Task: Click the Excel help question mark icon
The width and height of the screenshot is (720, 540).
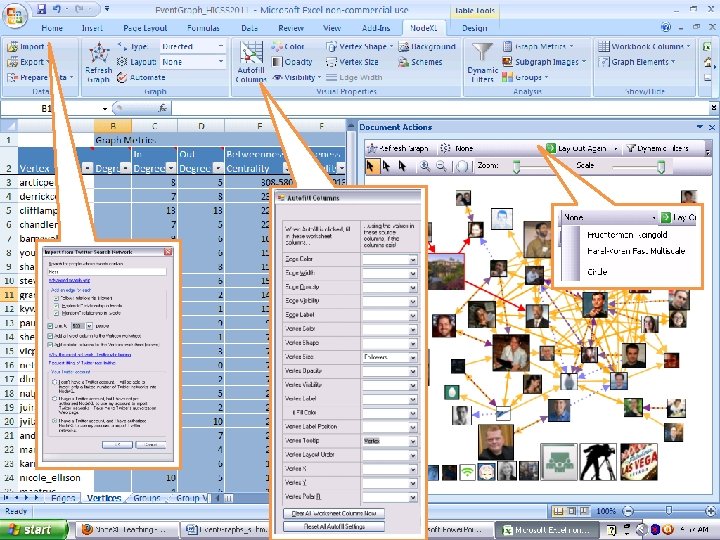Action: tap(666, 28)
